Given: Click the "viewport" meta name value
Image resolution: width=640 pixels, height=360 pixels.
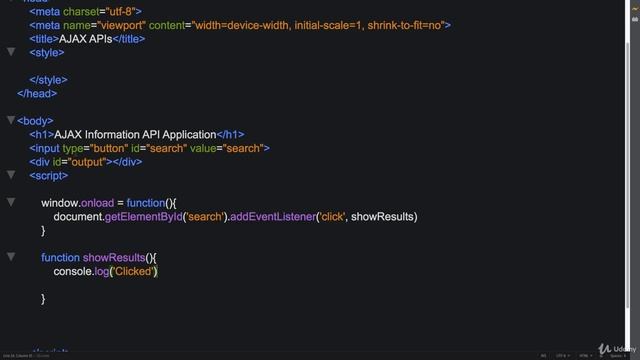Looking at the screenshot, I should click(x=121, y=25).
